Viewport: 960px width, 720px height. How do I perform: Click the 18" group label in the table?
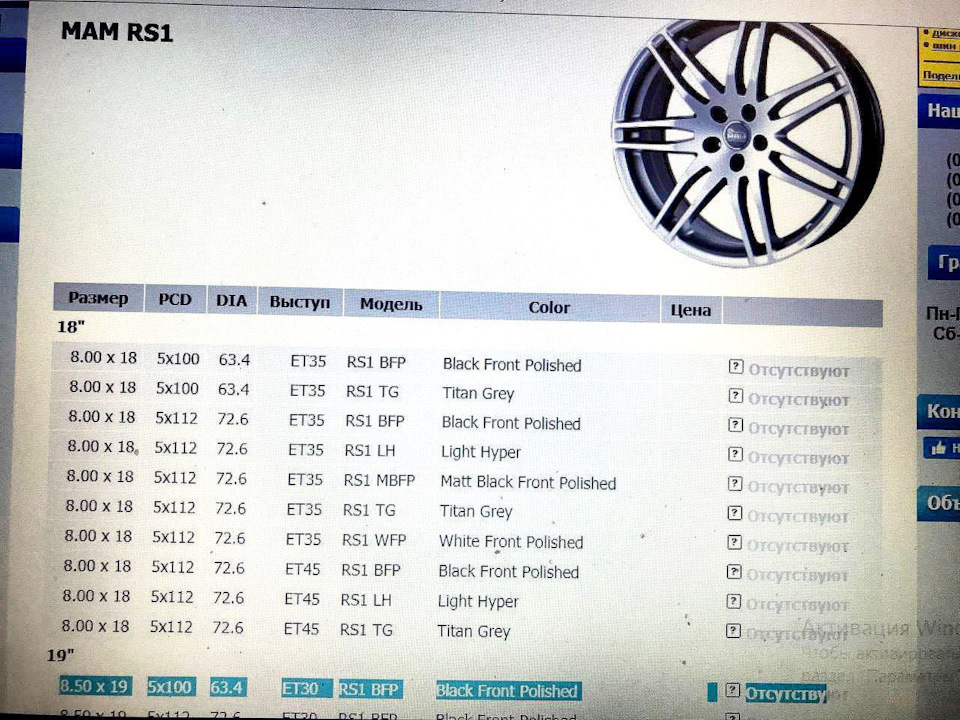pyautogui.click(x=71, y=327)
